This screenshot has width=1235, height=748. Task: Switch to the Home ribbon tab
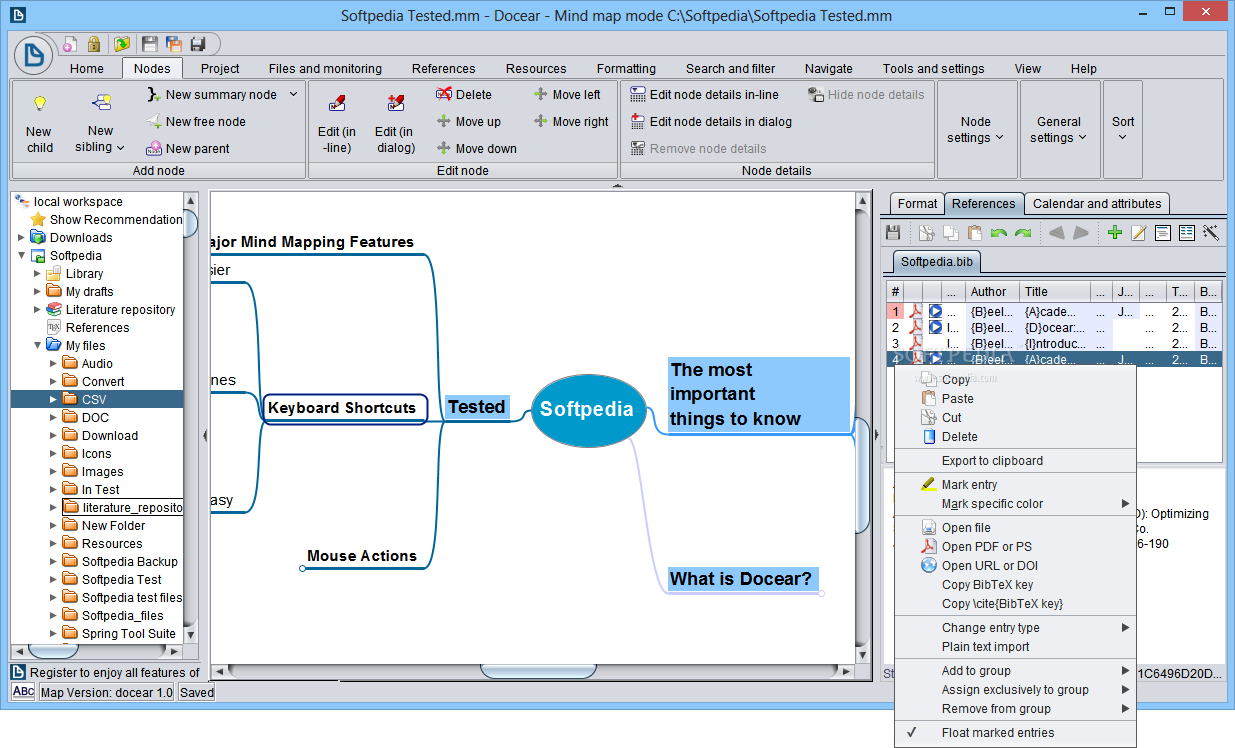tap(87, 68)
